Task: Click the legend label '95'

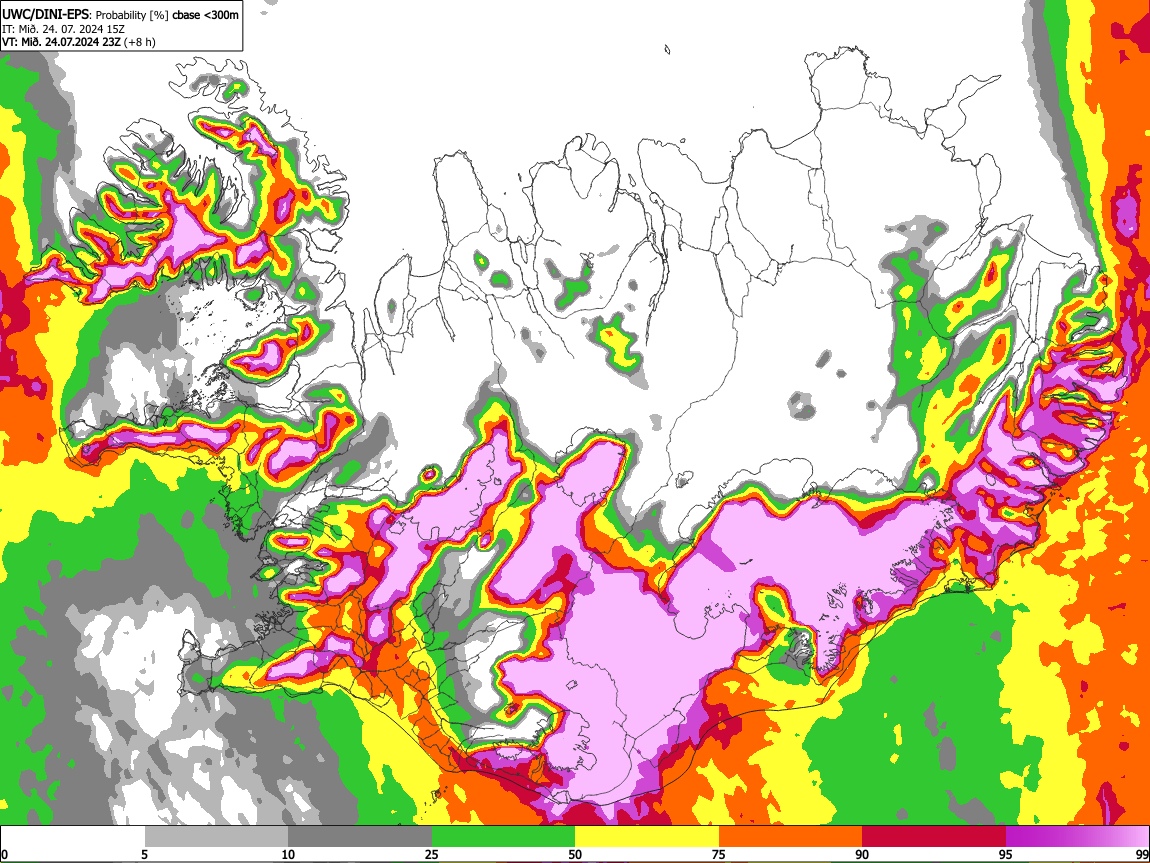Action: (x=1006, y=855)
